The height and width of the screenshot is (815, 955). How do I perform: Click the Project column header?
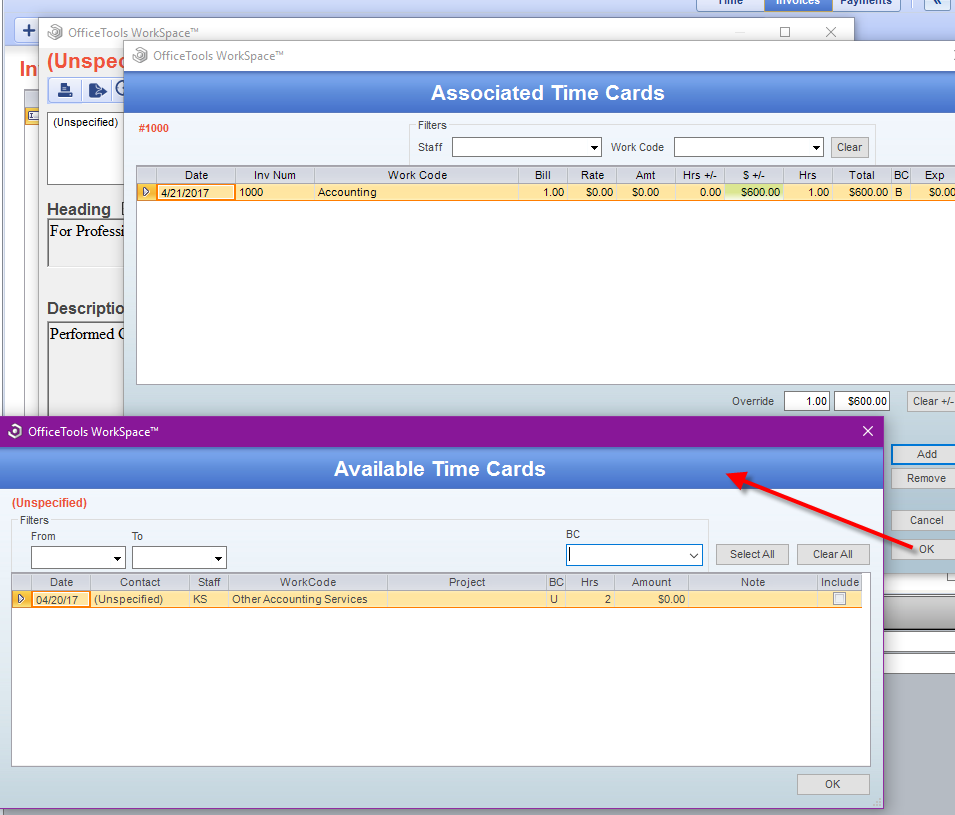coord(467,582)
